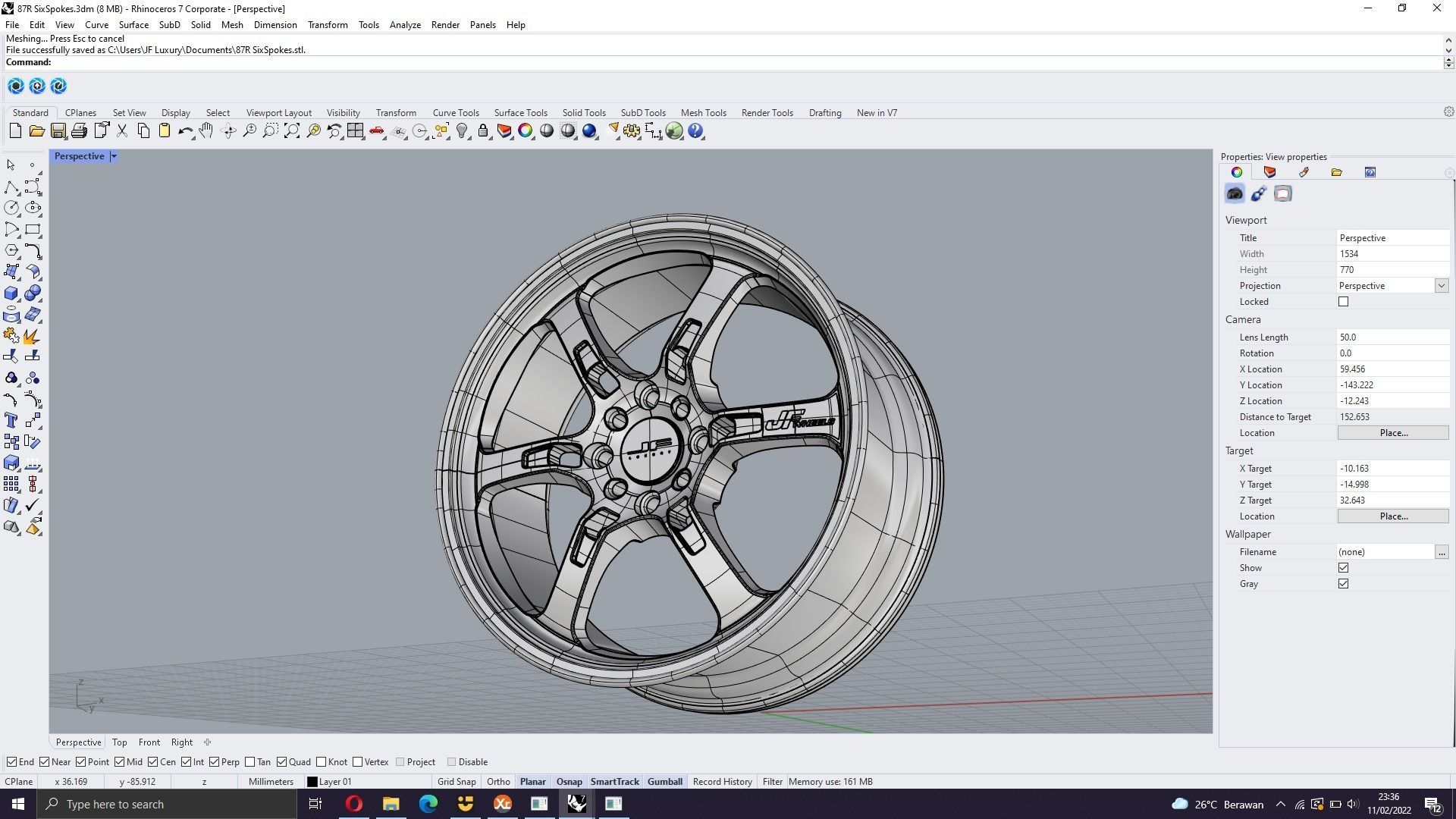Switch to the Mesh Tools toolbar tab
This screenshot has height=819, width=1456.
(x=703, y=113)
